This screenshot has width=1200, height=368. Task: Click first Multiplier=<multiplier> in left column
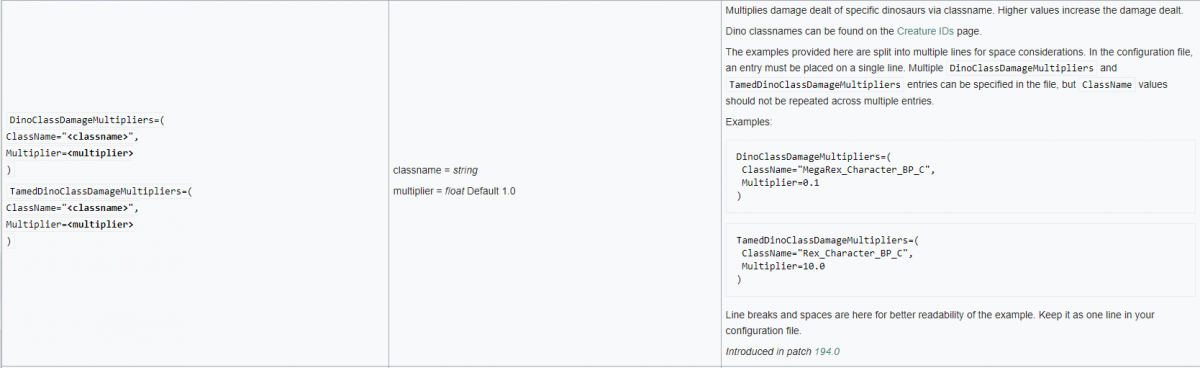[70, 154]
